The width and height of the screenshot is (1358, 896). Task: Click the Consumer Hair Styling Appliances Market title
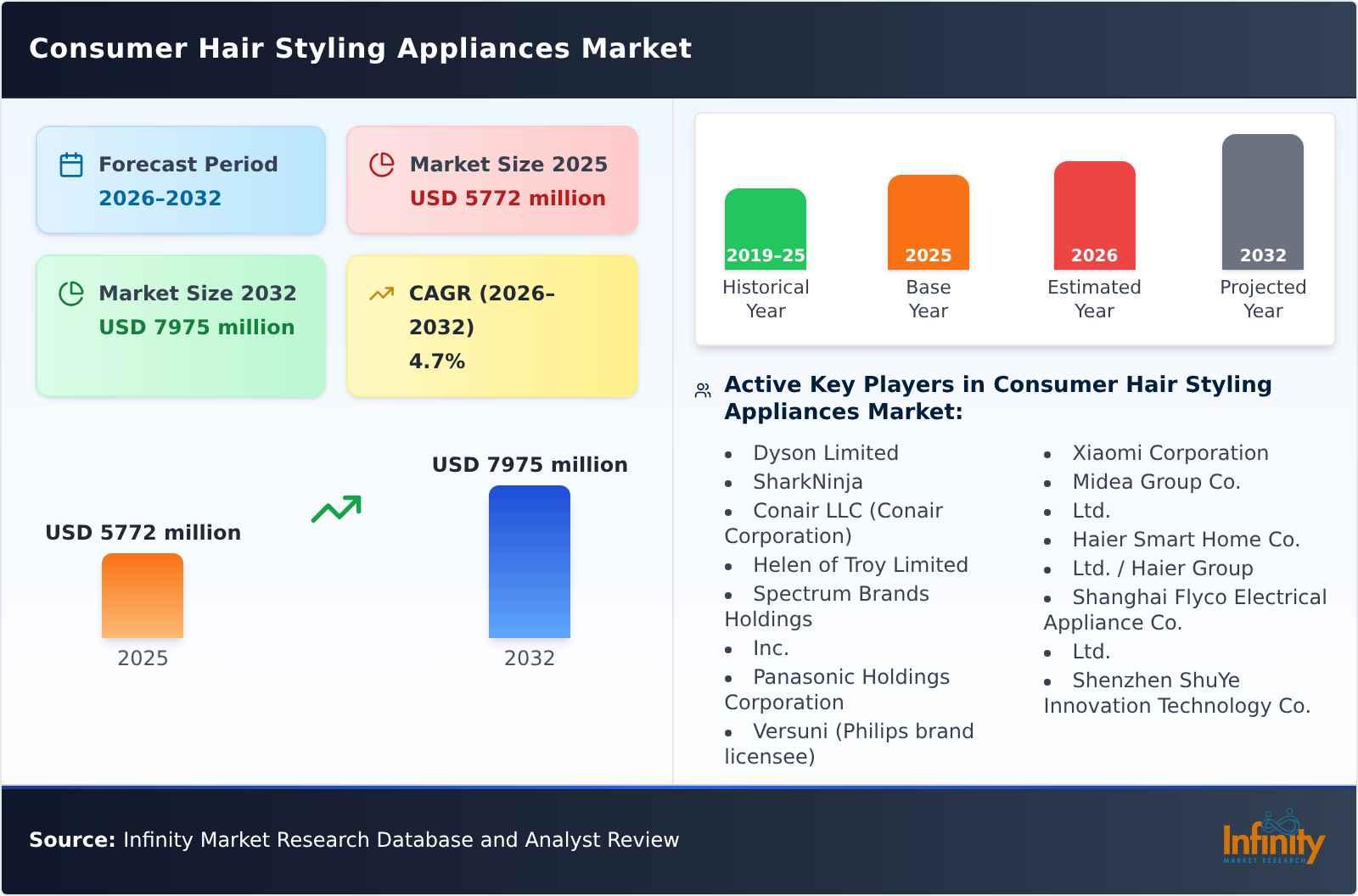[360, 48]
